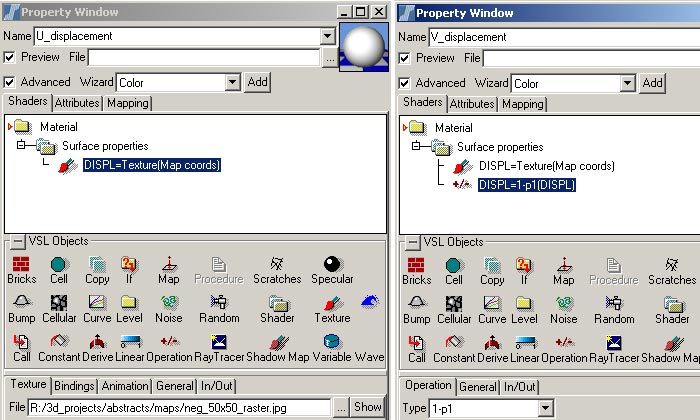This screenshot has height=420, width=700.
Task: Toggle Preview checkbox in V_displacement window
Action: click(404, 58)
